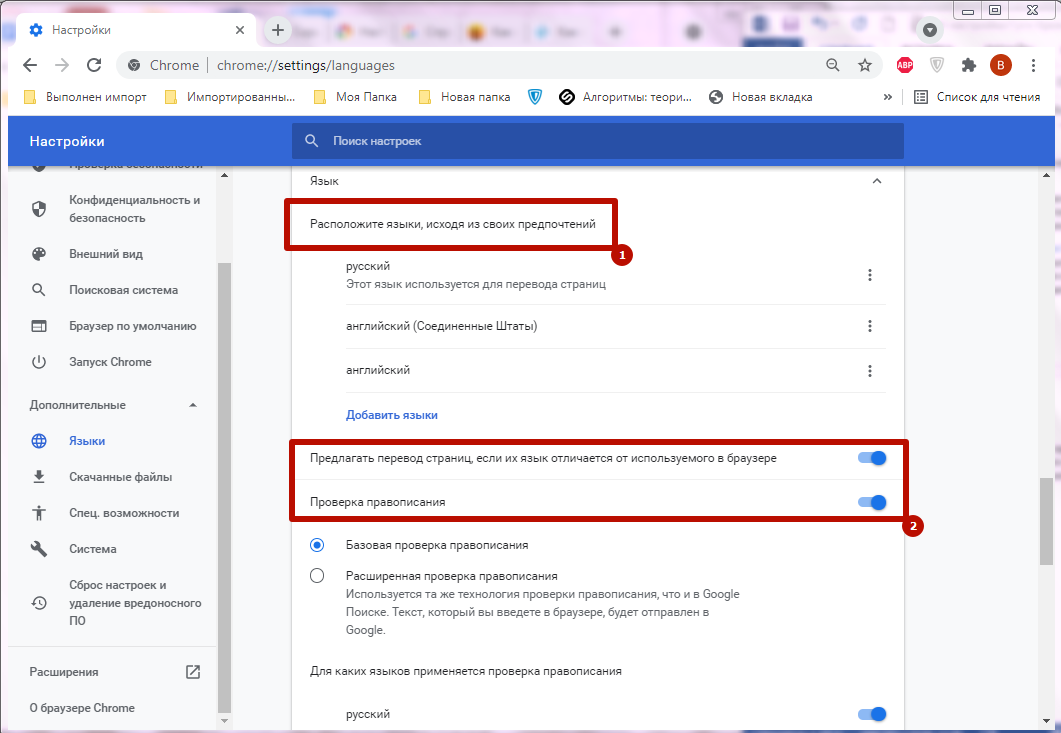Bookmark this page with star icon

pos(865,65)
